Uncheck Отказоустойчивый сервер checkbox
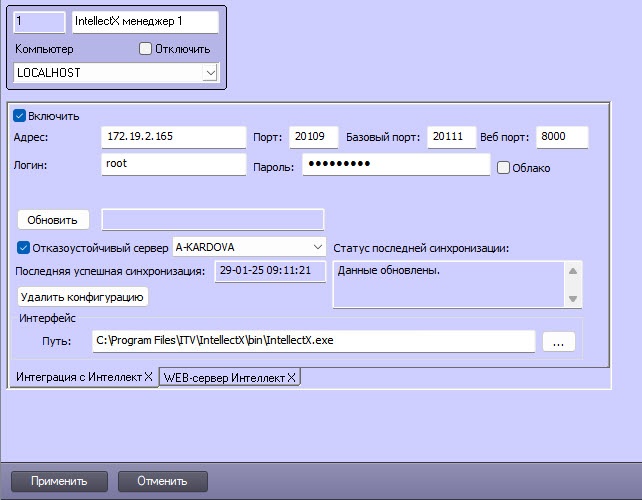The image size is (642, 500). pyautogui.click(x=23, y=248)
